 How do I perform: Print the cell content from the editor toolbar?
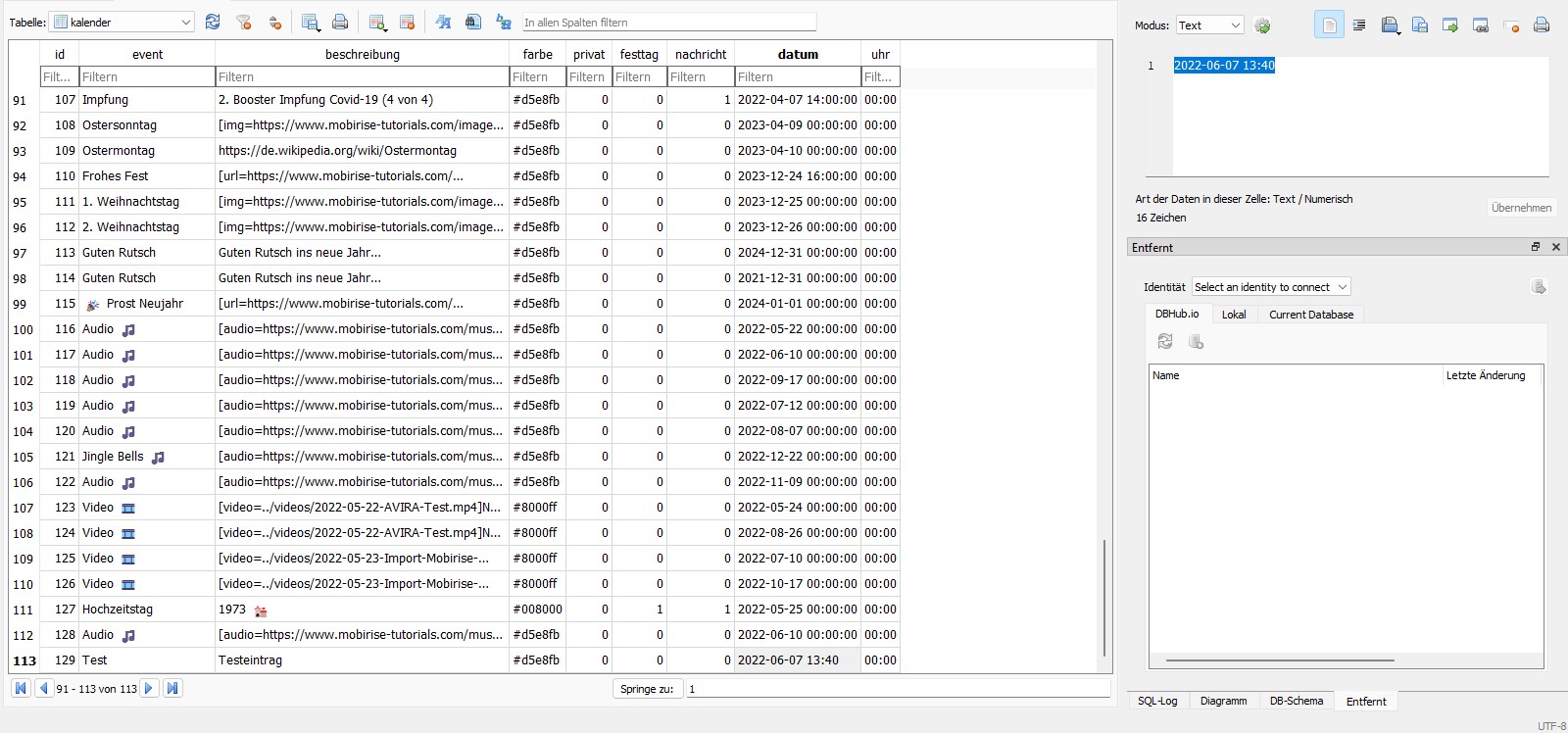[1542, 25]
